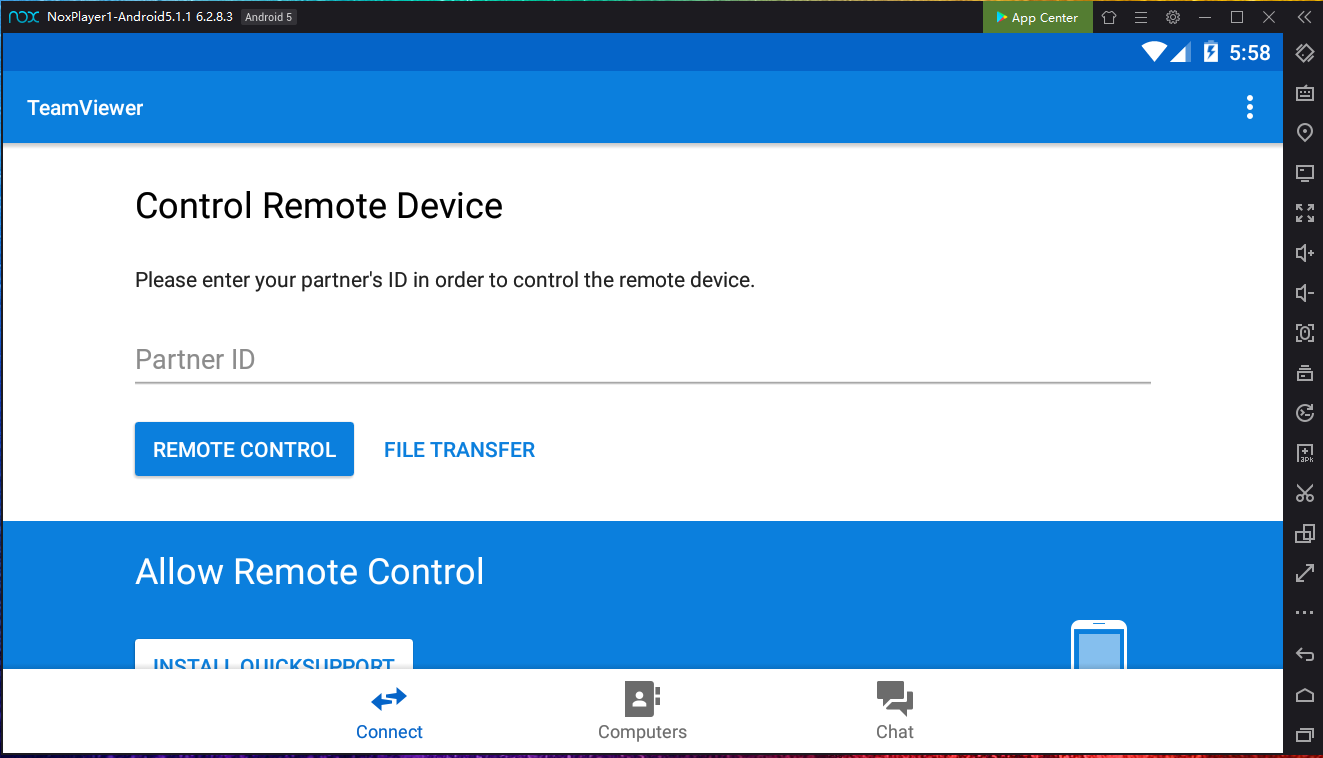Open Nox system settings gear
The width and height of the screenshot is (1323, 758).
point(1173,17)
